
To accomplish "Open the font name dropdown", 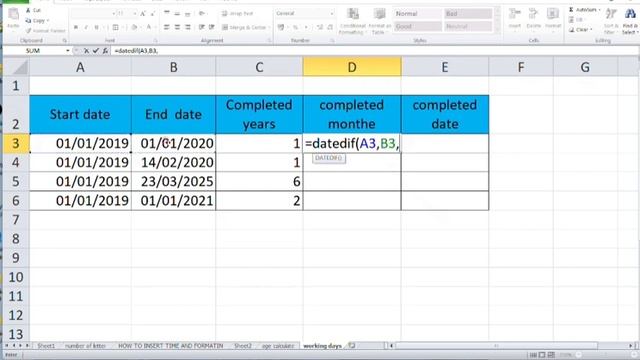I will click(x=113, y=13).
